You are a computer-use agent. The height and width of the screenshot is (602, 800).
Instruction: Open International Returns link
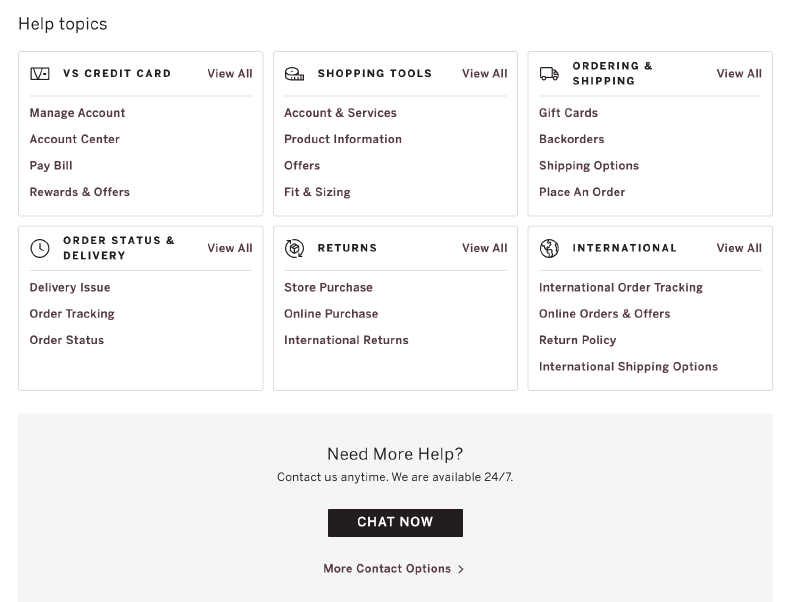[x=346, y=340]
